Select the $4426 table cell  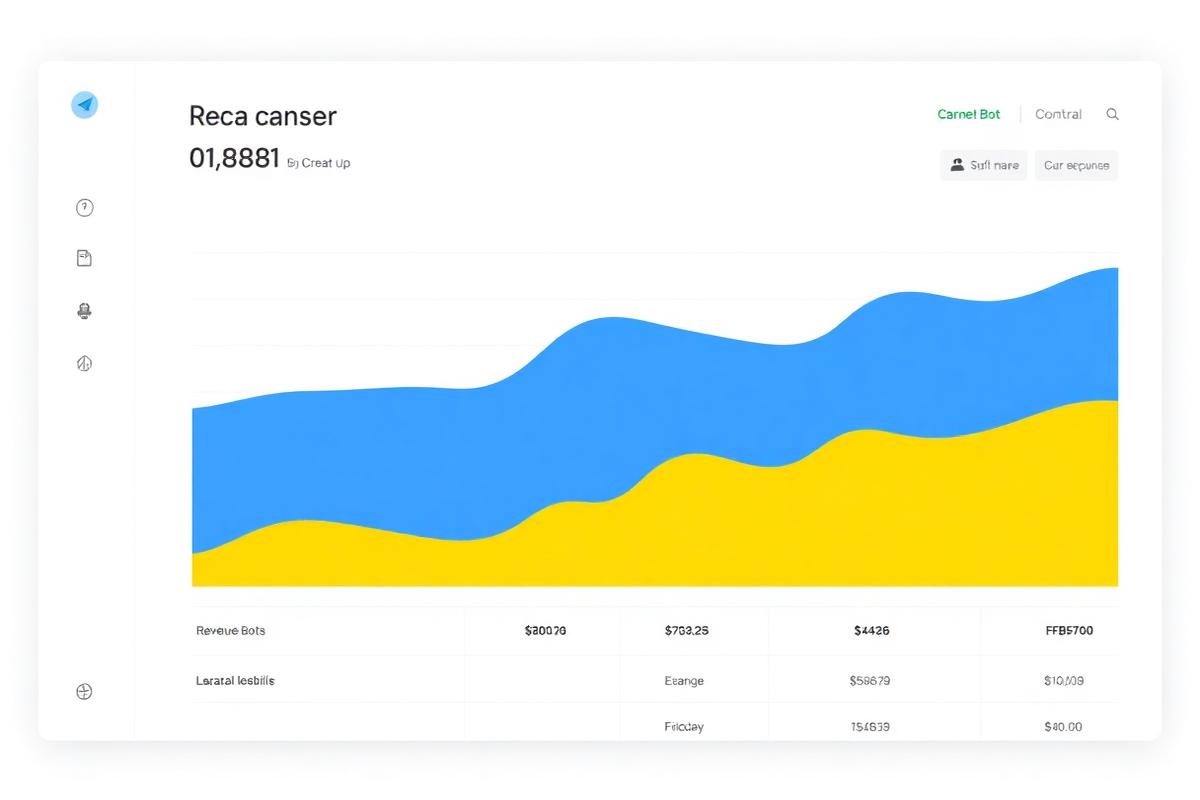pyautogui.click(x=872, y=631)
